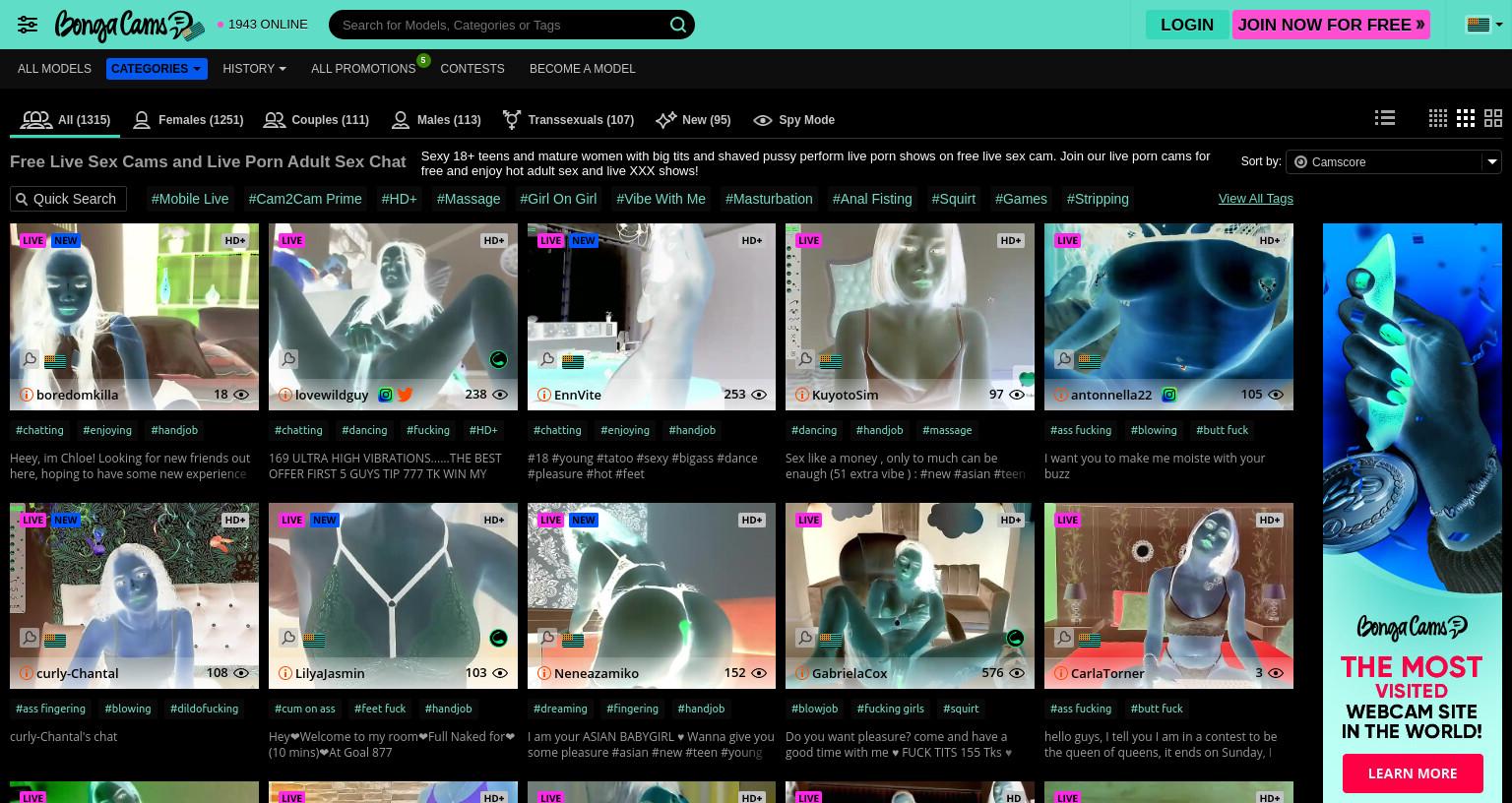Image resolution: width=1512 pixels, height=803 pixels.
Task: Click the viewers eye icon on curly-Chantal's card
Action: 241,674
